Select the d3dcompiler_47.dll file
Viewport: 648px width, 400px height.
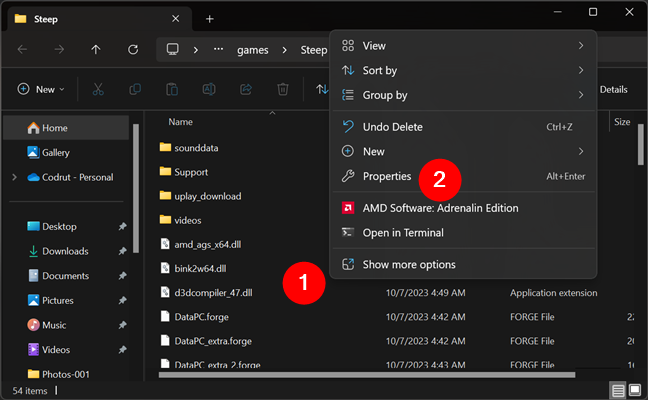[x=212, y=292]
